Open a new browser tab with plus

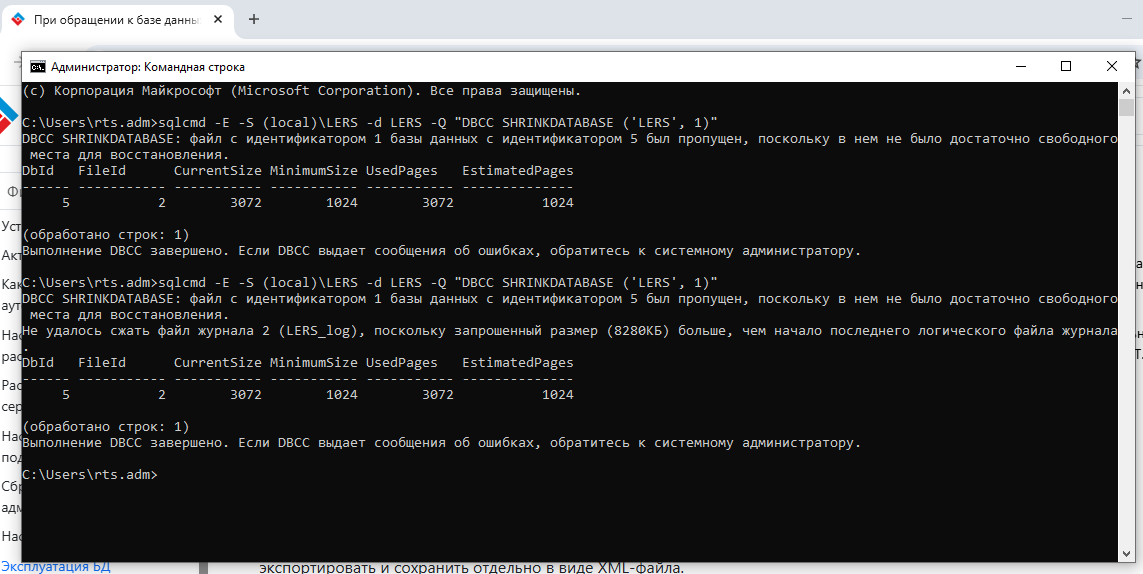pos(254,19)
